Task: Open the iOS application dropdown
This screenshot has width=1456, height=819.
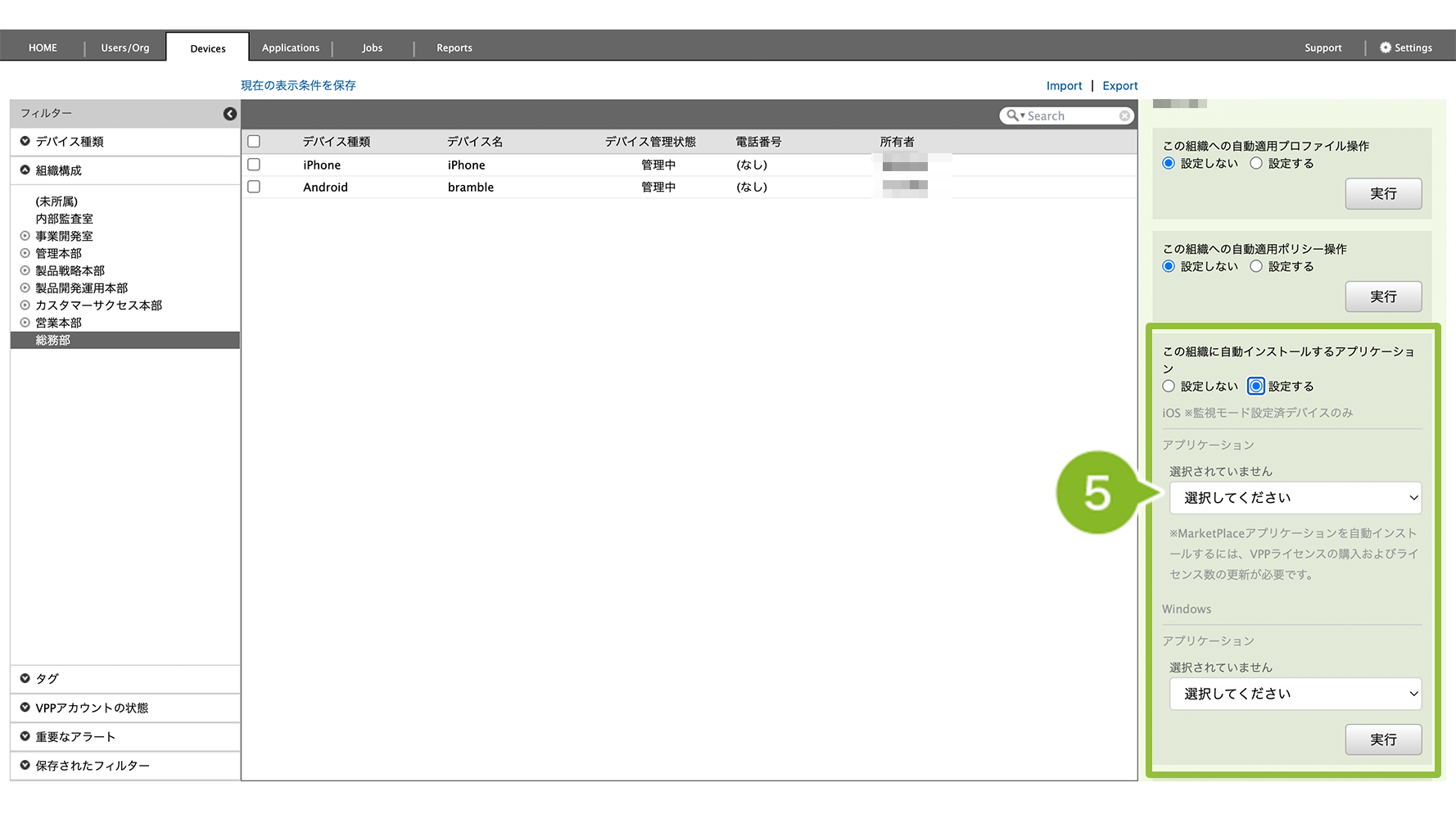Action: coord(1295,498)
